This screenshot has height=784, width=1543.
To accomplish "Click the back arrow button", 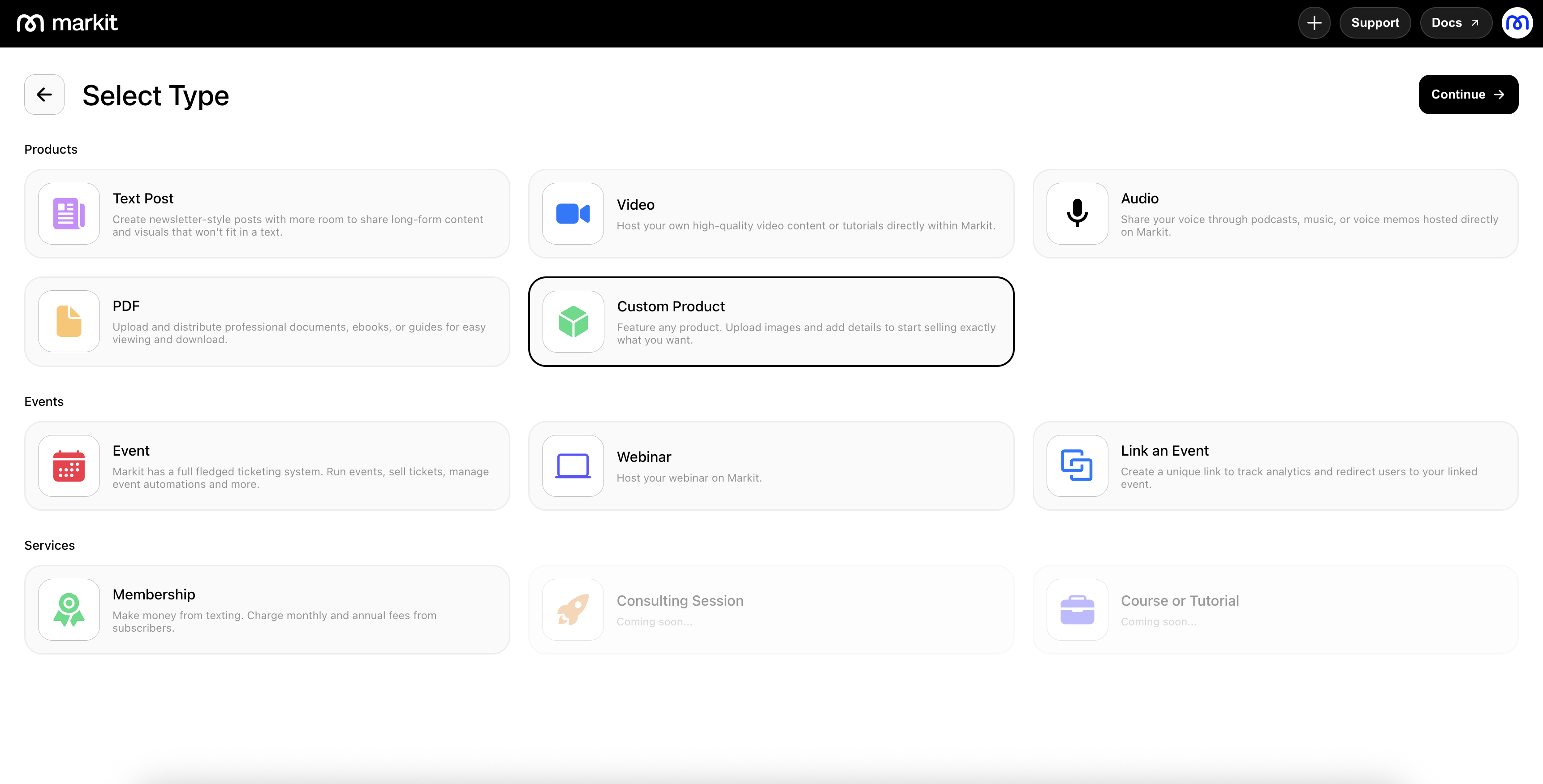I will [x=44, y=95].
